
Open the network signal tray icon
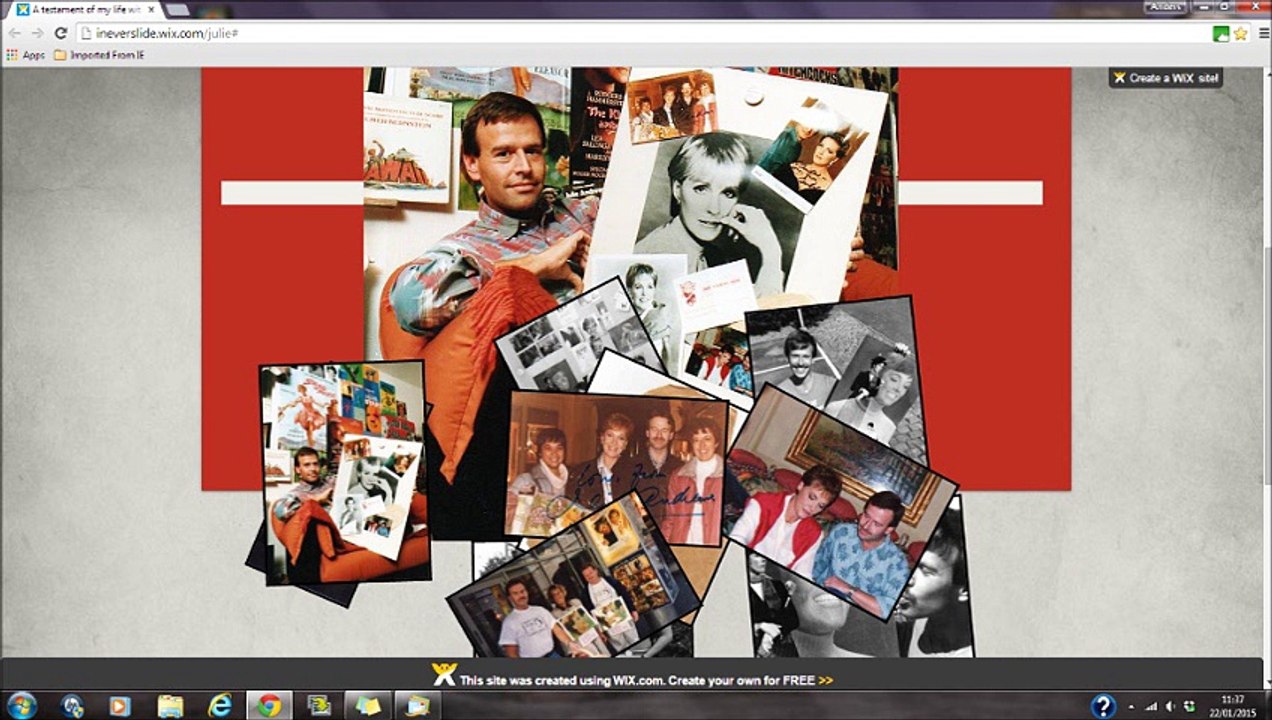click(x=1150, y=707)
